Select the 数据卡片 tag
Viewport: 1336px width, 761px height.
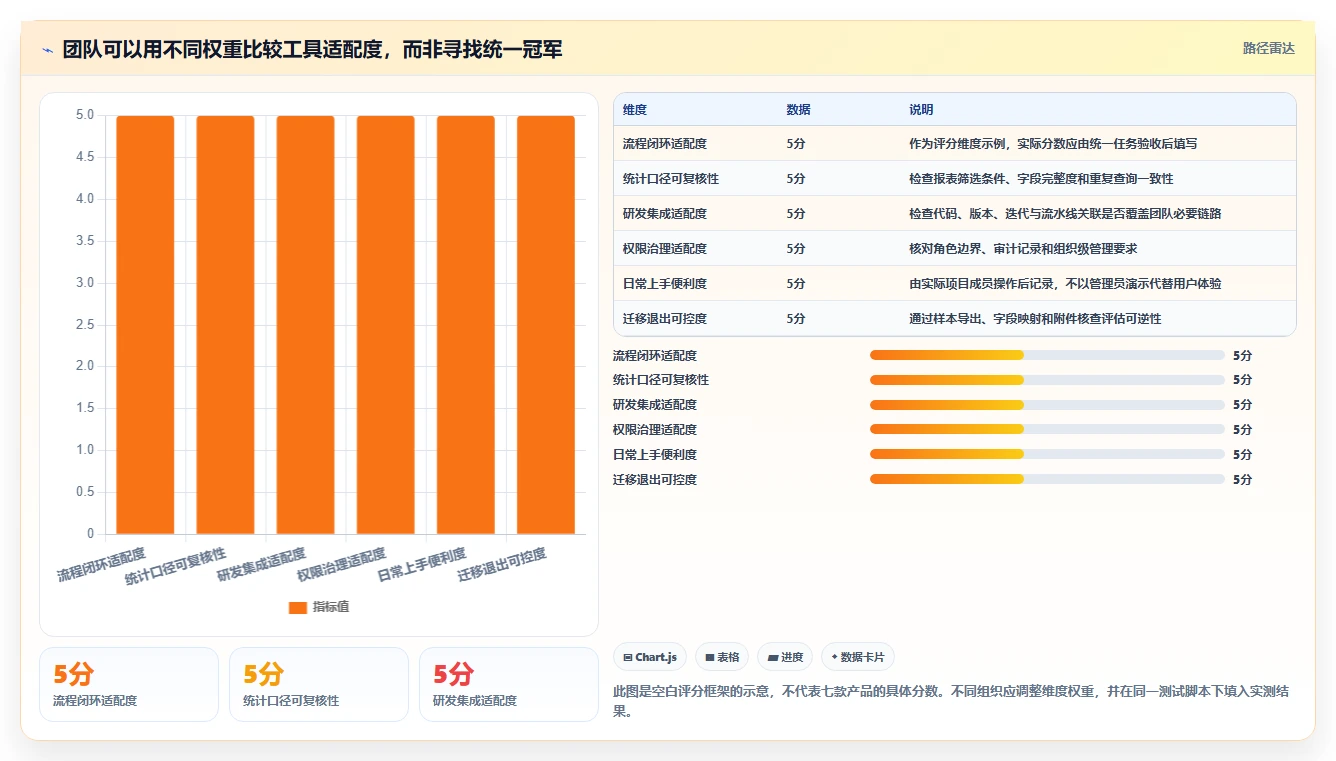pos(858,657)
